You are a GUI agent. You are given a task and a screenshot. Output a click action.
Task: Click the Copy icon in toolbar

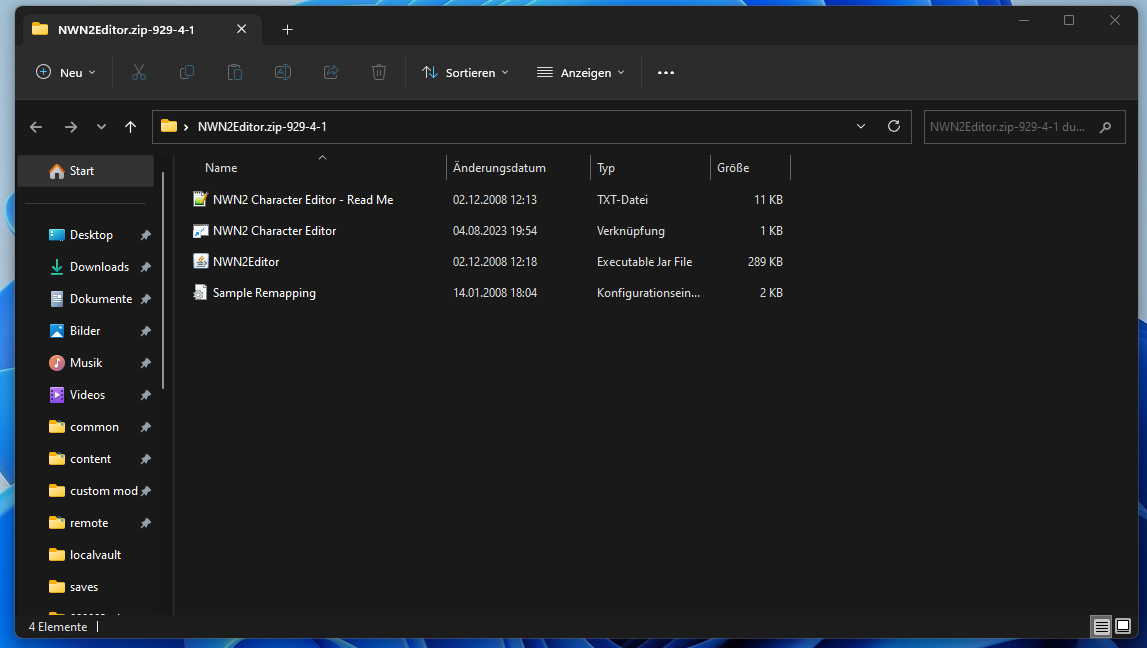(x=187, y=72)
